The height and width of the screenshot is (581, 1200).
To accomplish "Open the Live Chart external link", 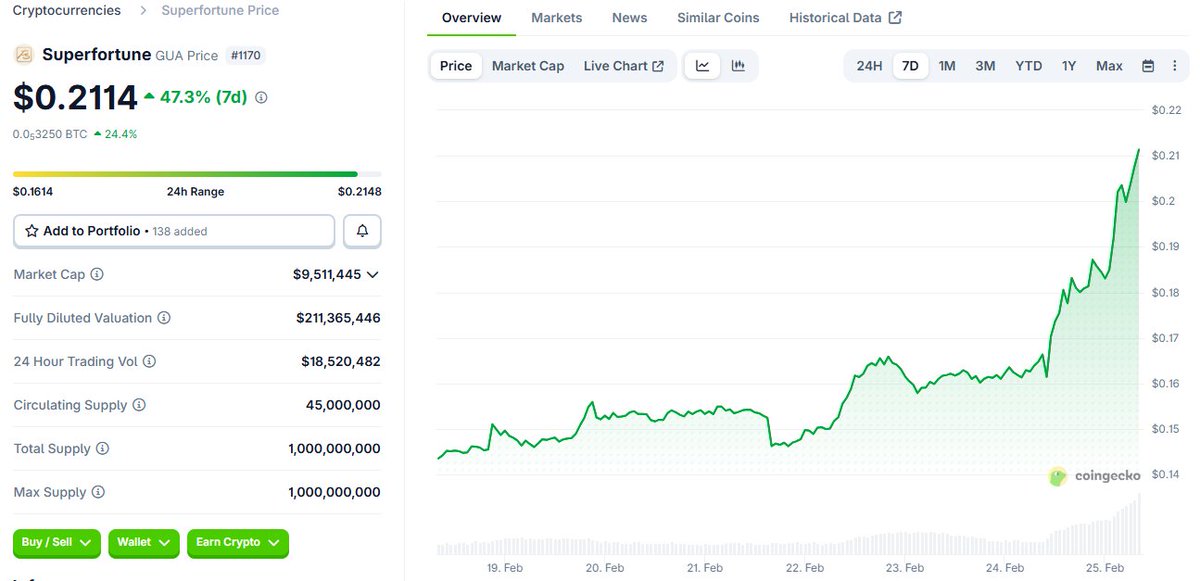I will pyautogui.click(x=624, y=64).
